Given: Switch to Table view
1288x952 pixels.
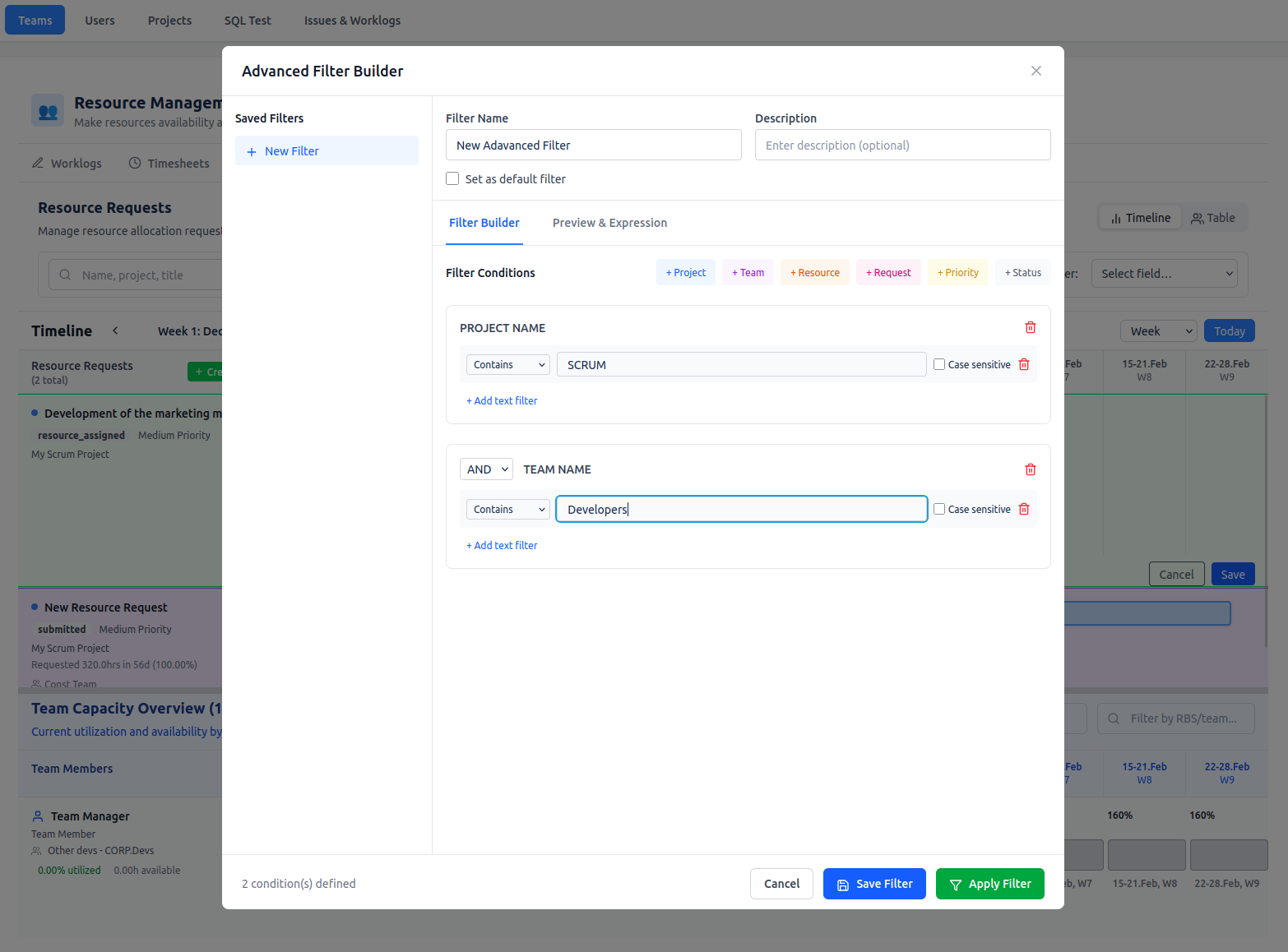Looking at the screenshot, I should 1215,217.
